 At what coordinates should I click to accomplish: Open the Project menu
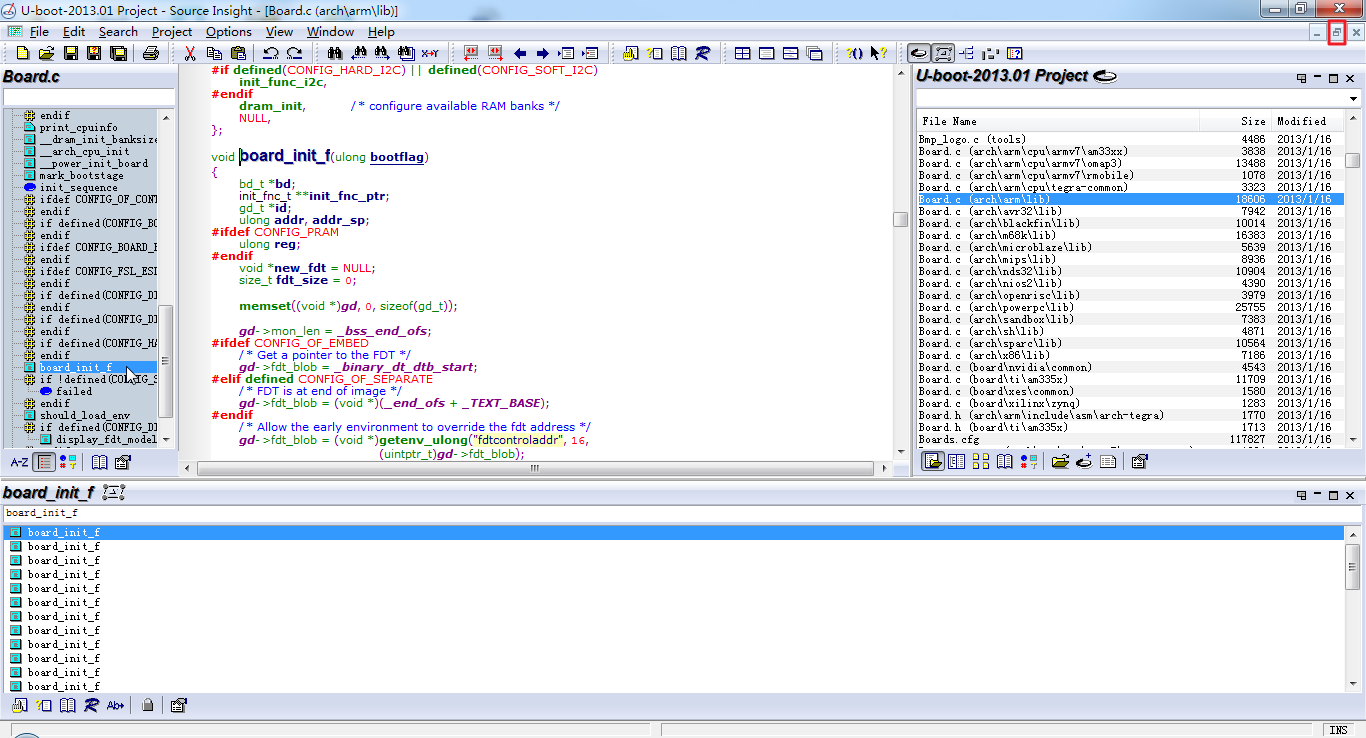pos(171,32)
